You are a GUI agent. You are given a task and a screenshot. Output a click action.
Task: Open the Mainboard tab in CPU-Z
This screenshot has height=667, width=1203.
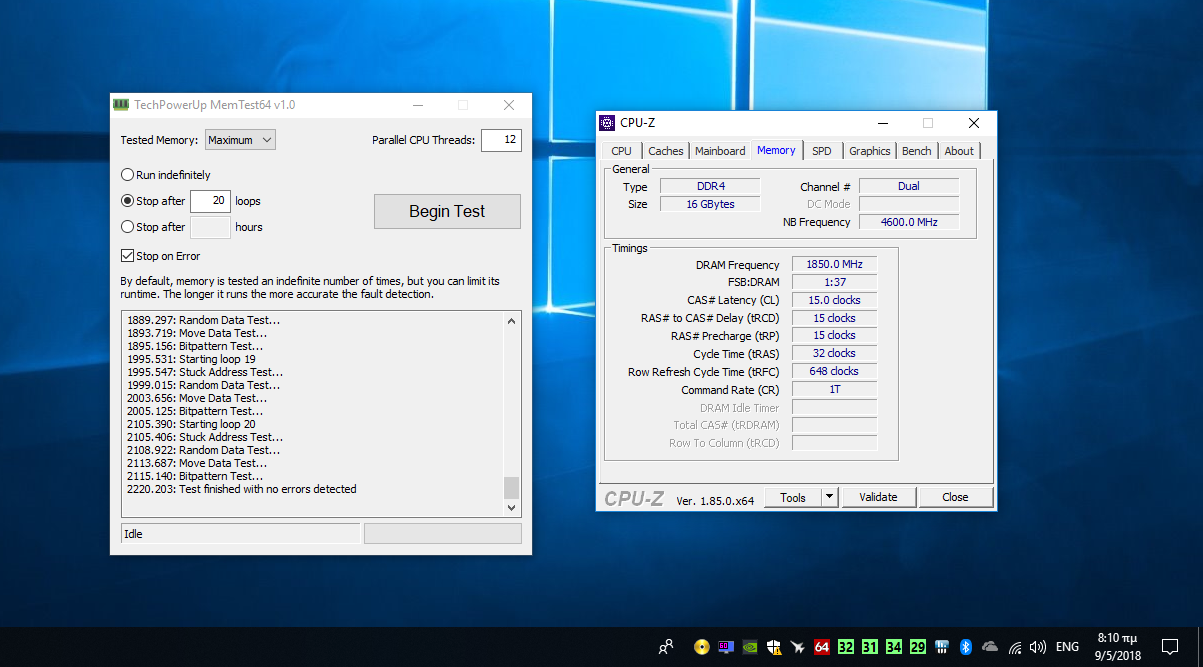[x=720, y=151]
